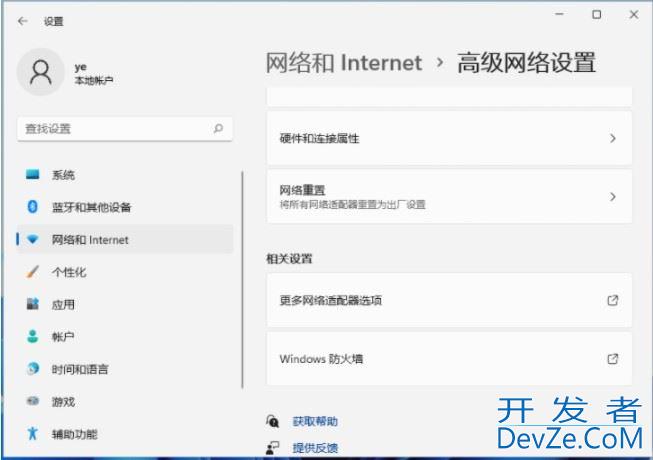Click the 提供反馈 link
653x460 pixels.
click(315, 448)
